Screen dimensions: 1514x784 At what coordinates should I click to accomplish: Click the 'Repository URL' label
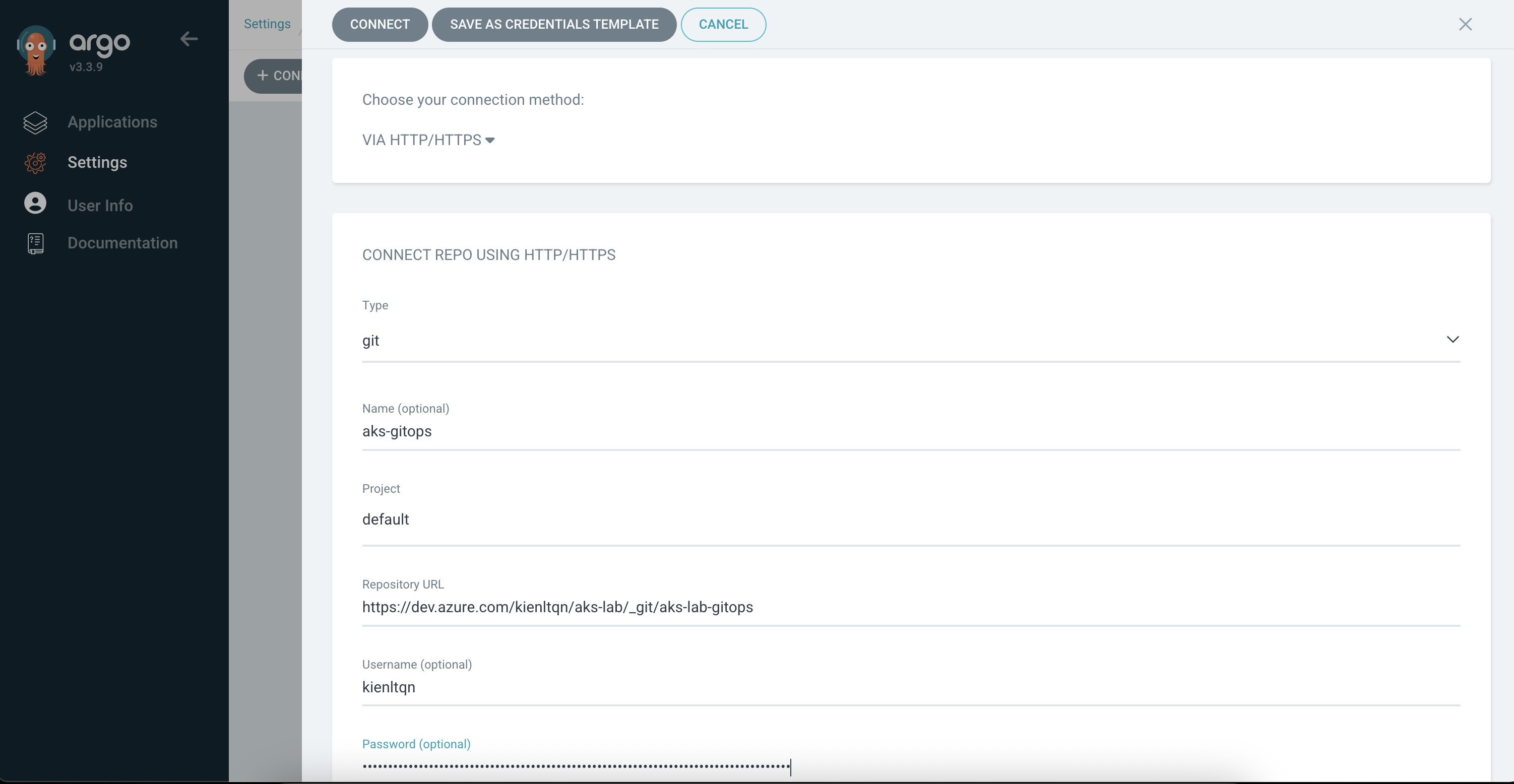tap(403, 584)
